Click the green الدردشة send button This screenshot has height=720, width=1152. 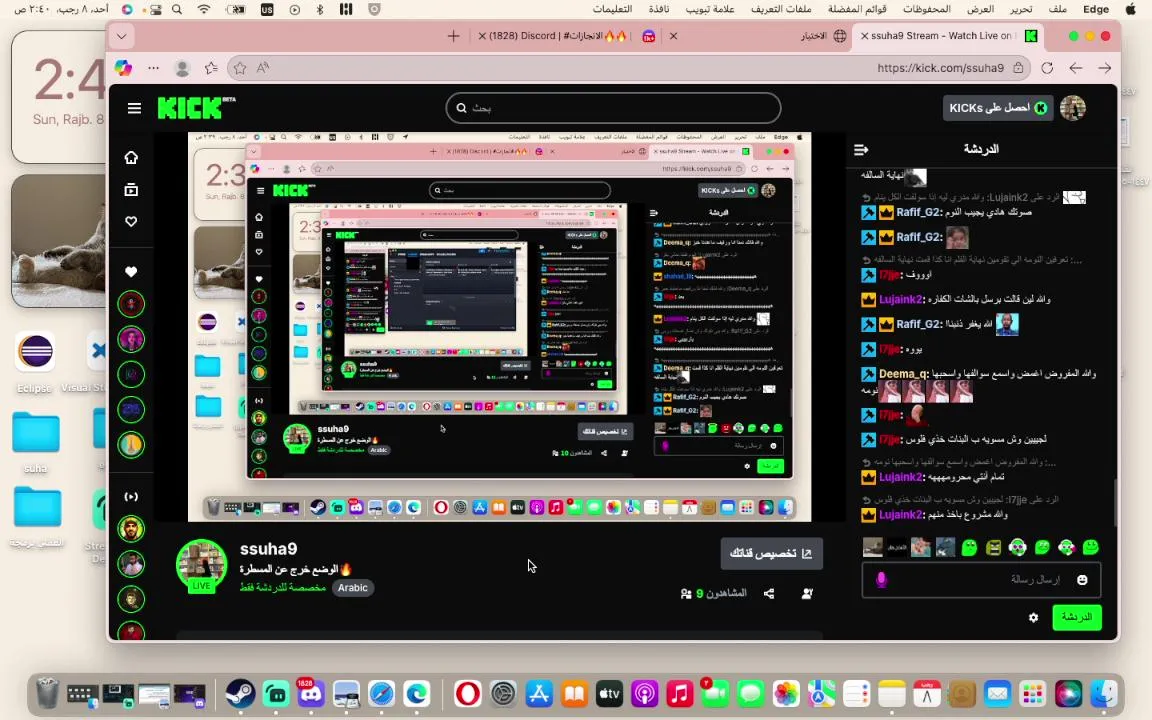[x=1076, y=617]
